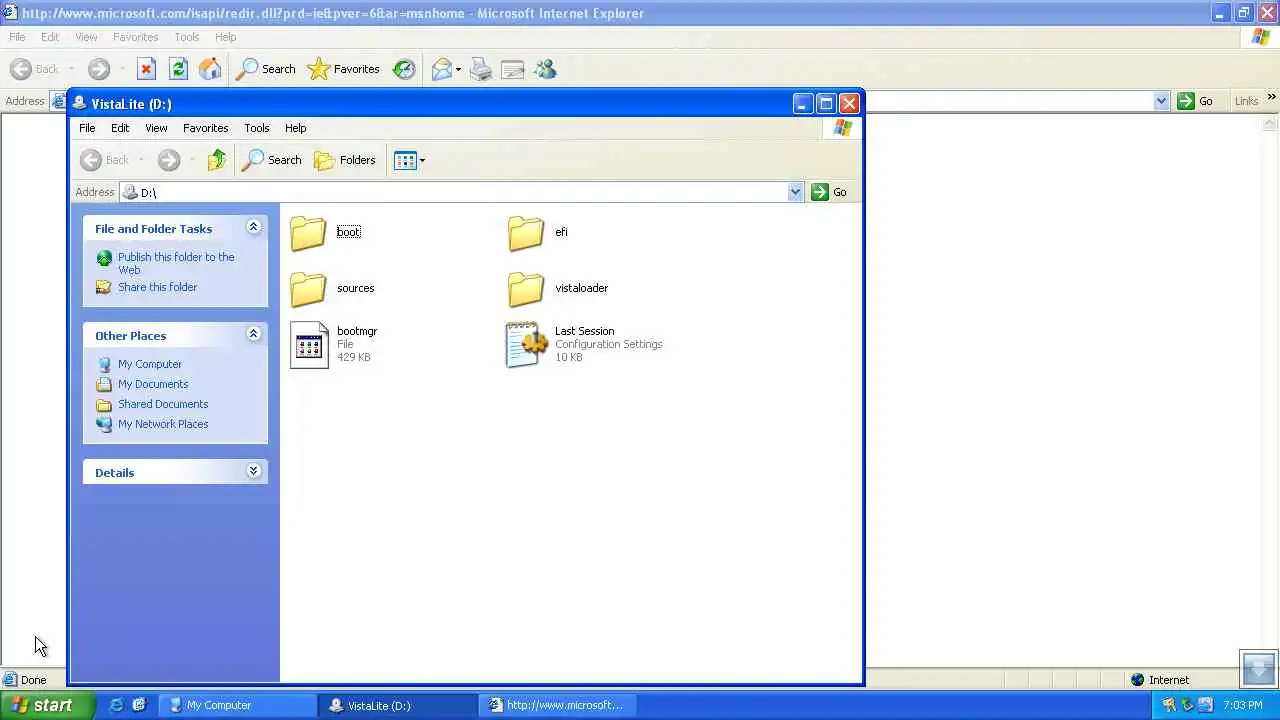Screen dimensions: 1280x720
Task: Switch to VistaLite (D:) taskbar button
Action: point(398,705)
